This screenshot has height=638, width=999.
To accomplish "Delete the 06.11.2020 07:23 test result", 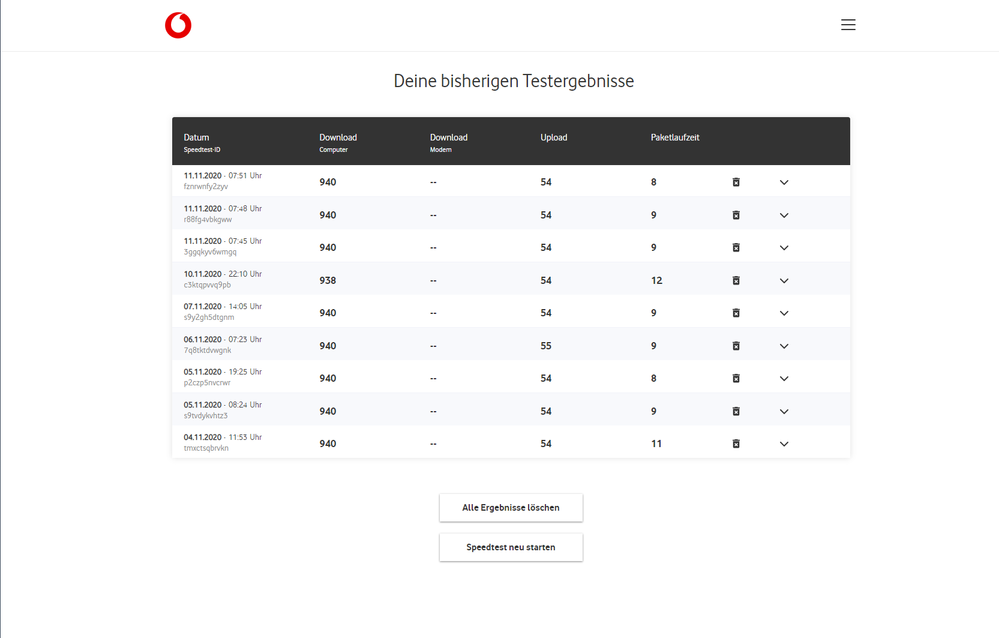I will 736,346.
